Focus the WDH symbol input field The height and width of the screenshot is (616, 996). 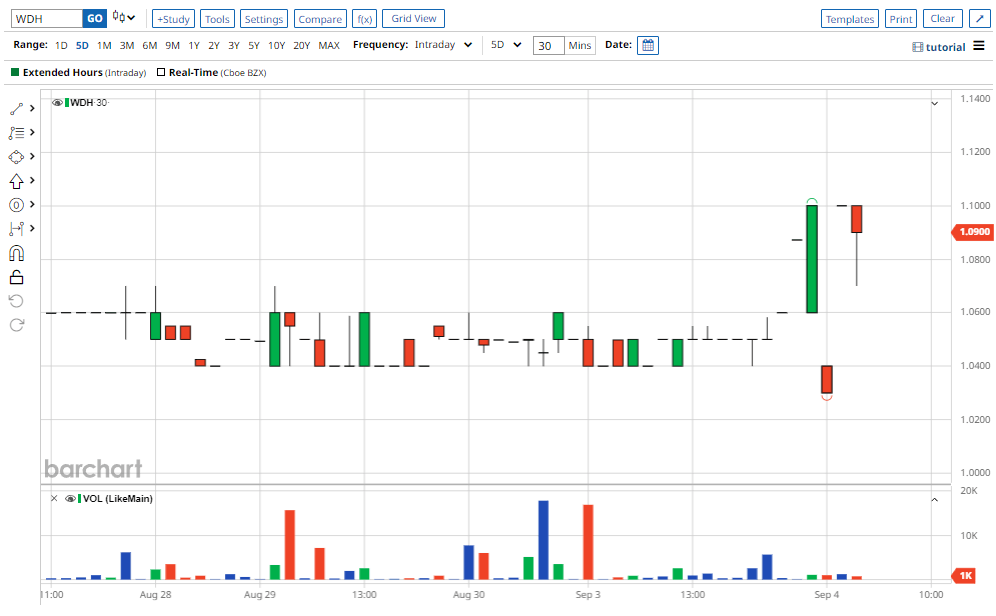point(47,18)
